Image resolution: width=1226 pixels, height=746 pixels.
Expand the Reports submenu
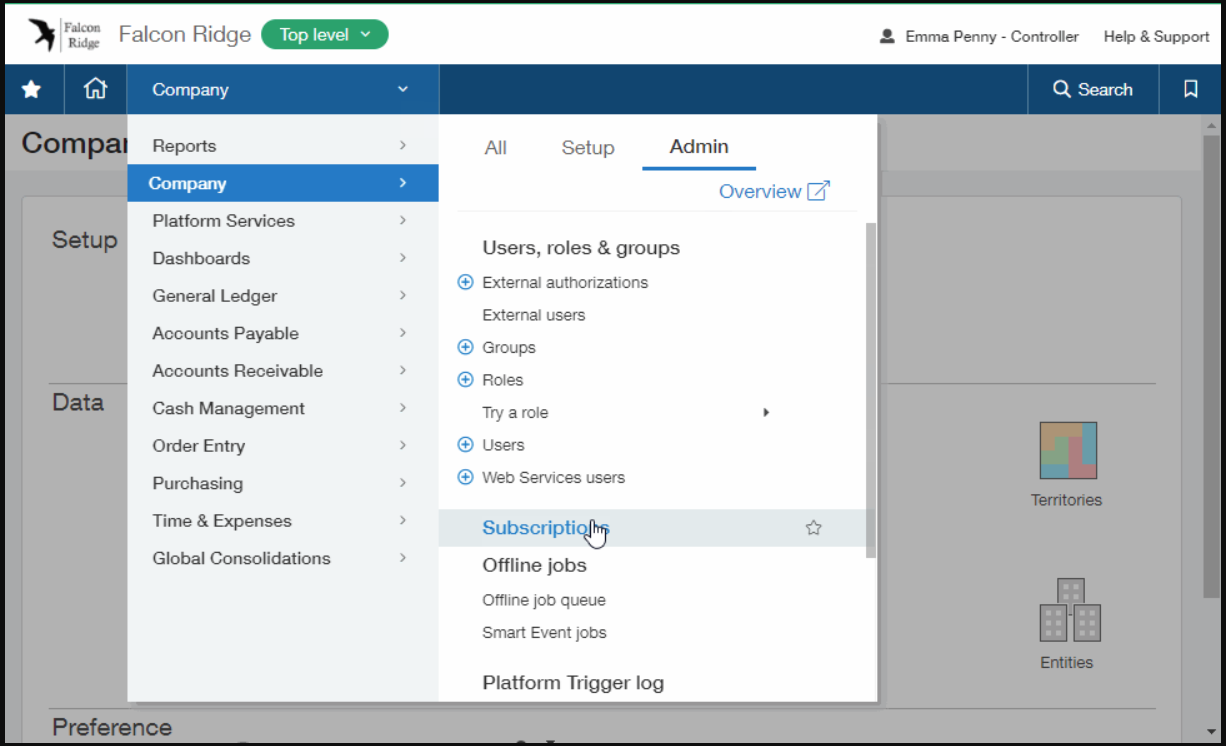(184, 145)
